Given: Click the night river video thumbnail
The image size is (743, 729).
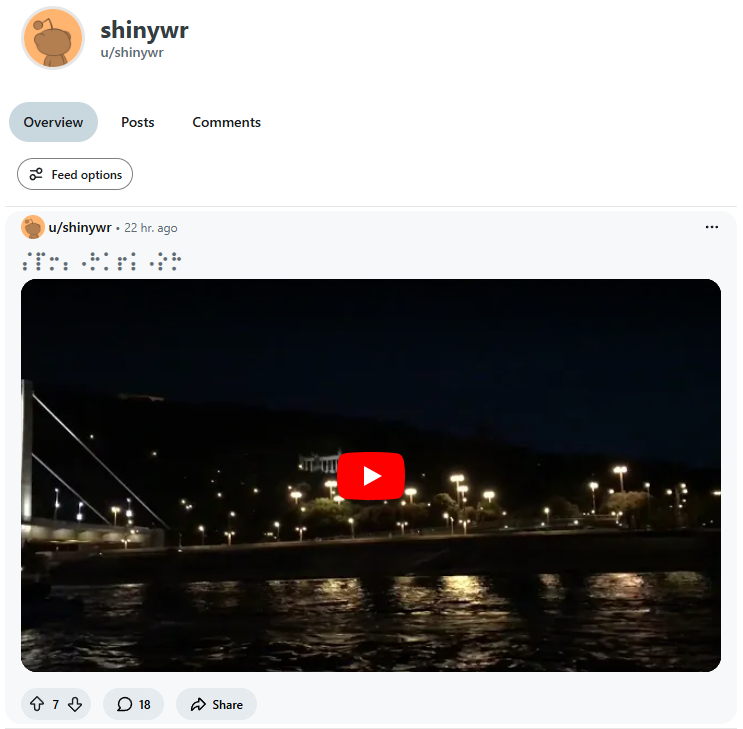Looking at the screenshot, I should click(371, 475).
